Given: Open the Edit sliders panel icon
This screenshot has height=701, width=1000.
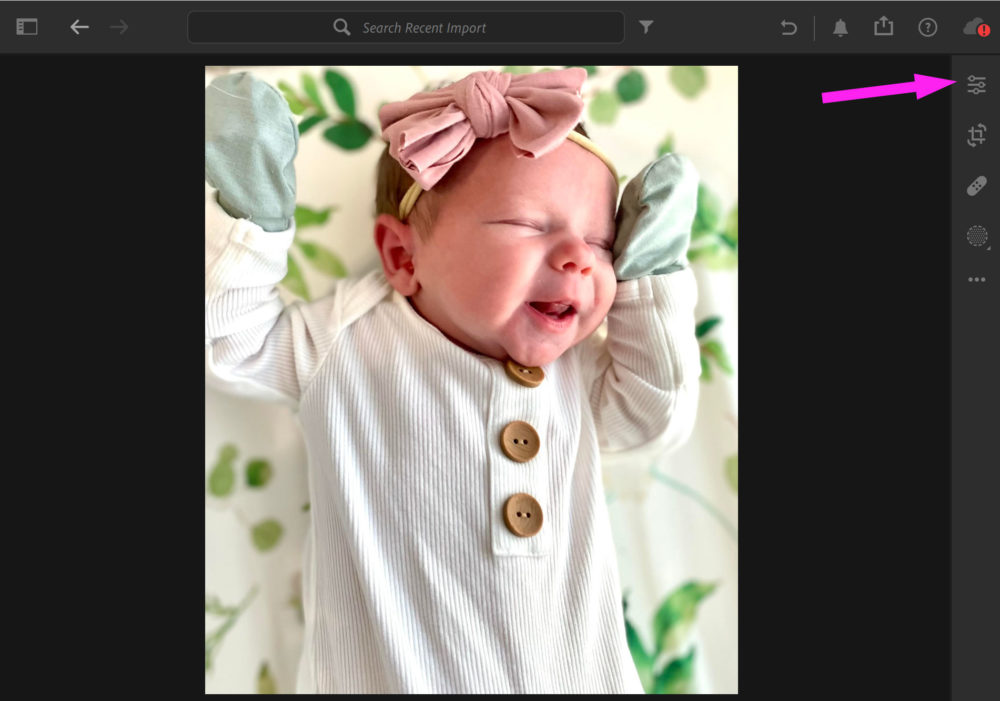Looking at the screenshot, I should click(x=976, y=85).
